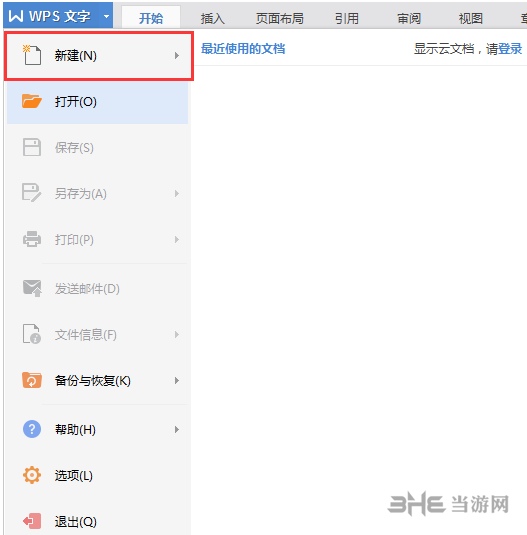Screen dimensions: 527x535
Task: Select the 文件信息(F) menu entry
Action: pyautogui.click(x=98, y=334)
